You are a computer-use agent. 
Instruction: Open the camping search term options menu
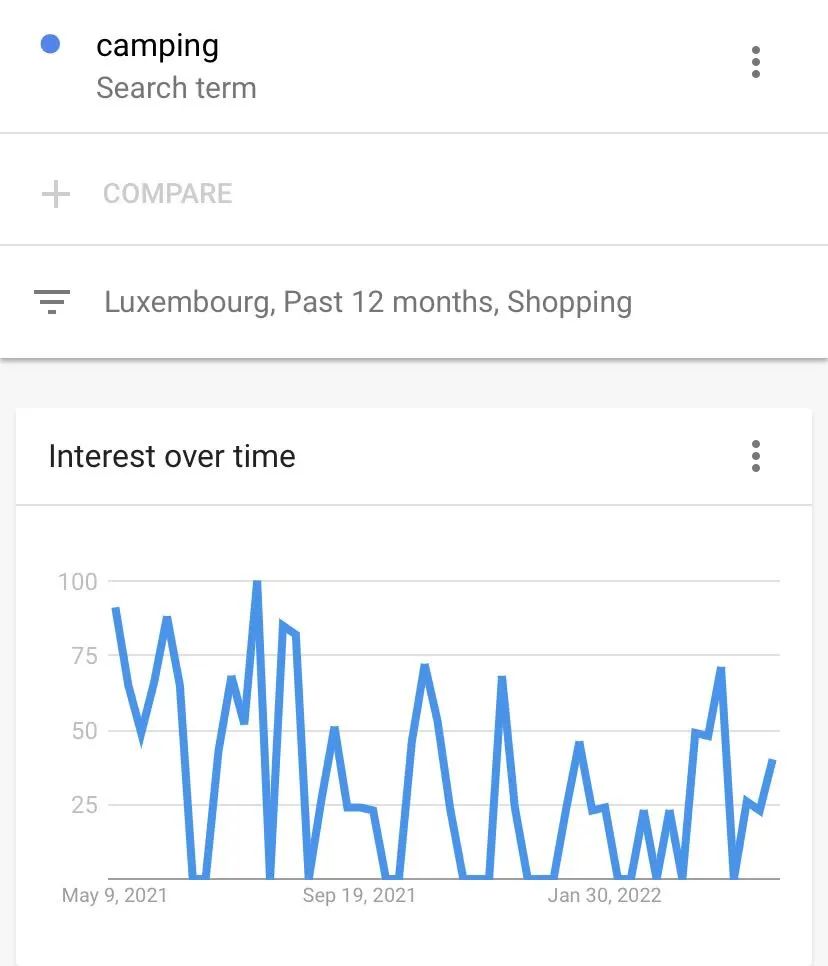[756, 62]
